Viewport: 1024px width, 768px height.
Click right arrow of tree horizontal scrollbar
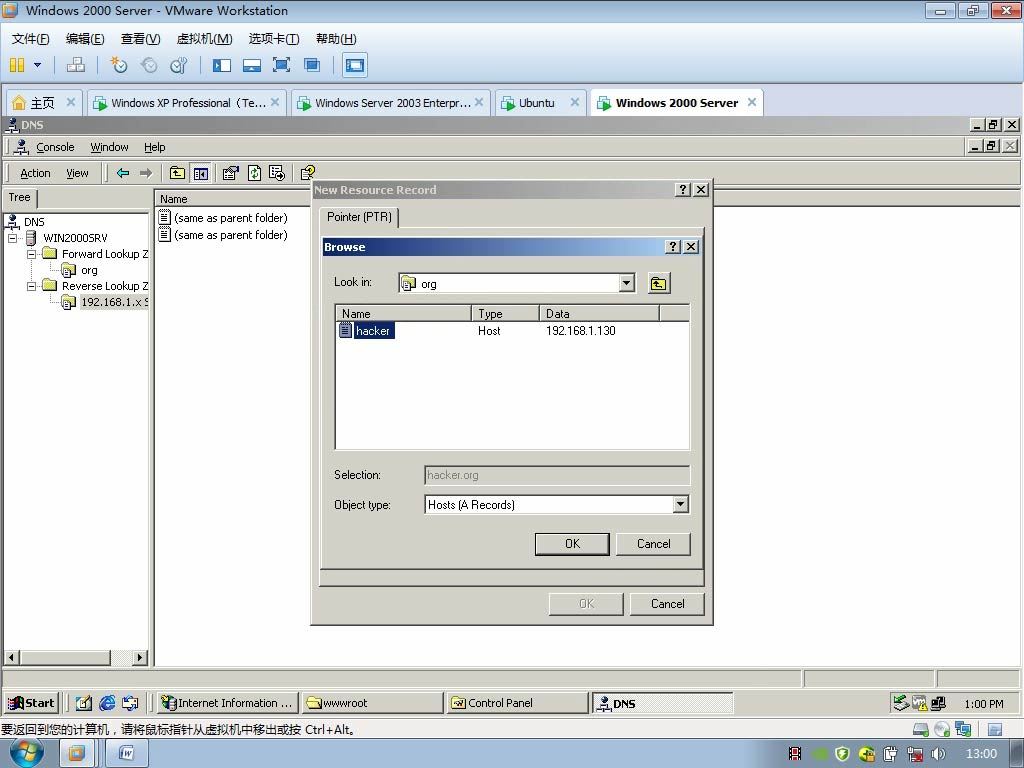pyautogui.click(x=140, y=657)
